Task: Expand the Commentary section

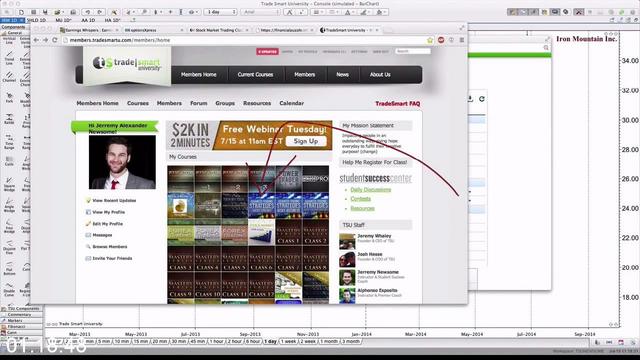Action: pos(21,315)
